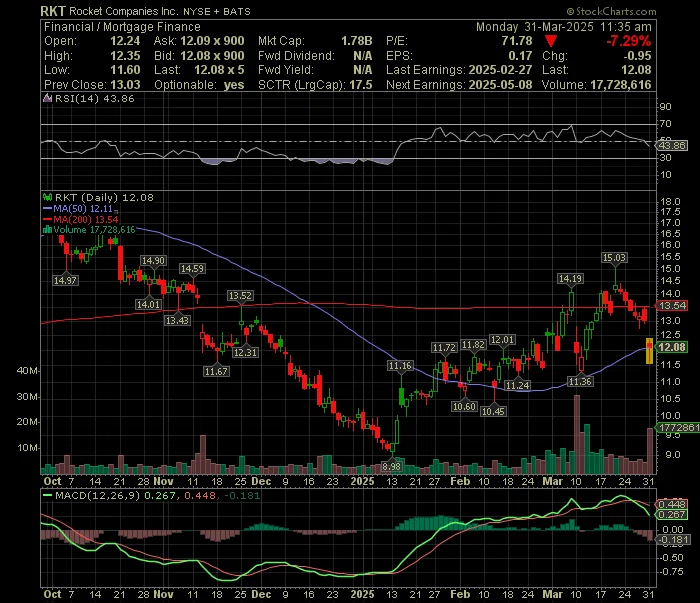
Task: Click the -7.29% change percentage
Action: point(629,41)
